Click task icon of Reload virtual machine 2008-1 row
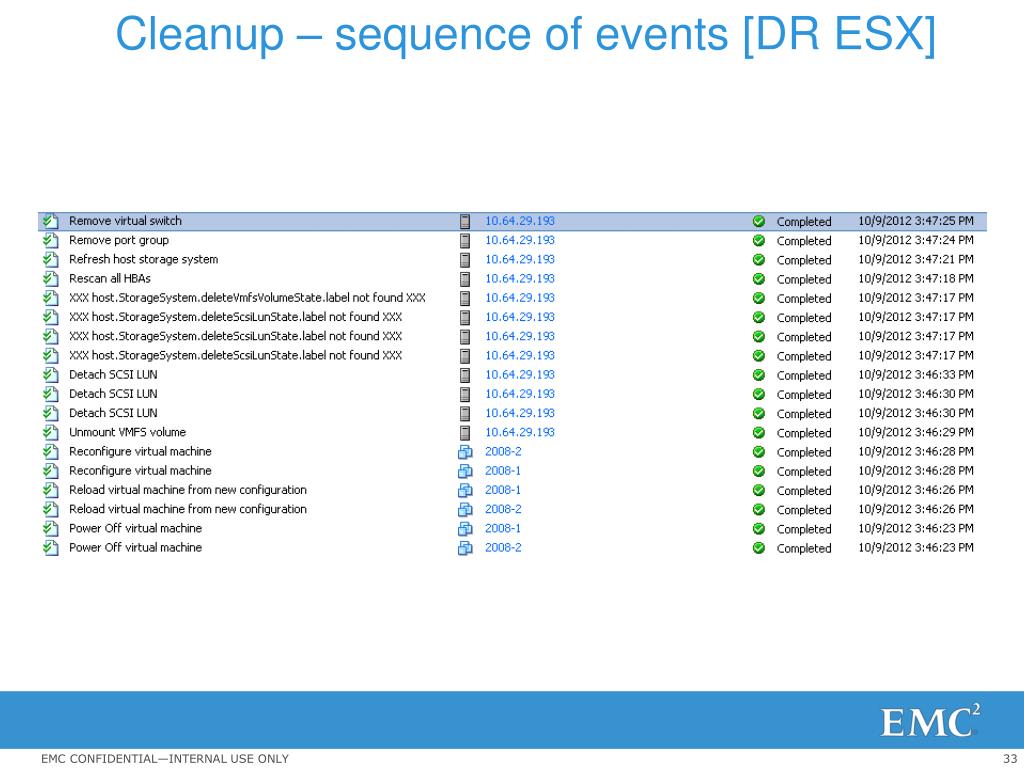1024x768 pixels. click(50, 490)
